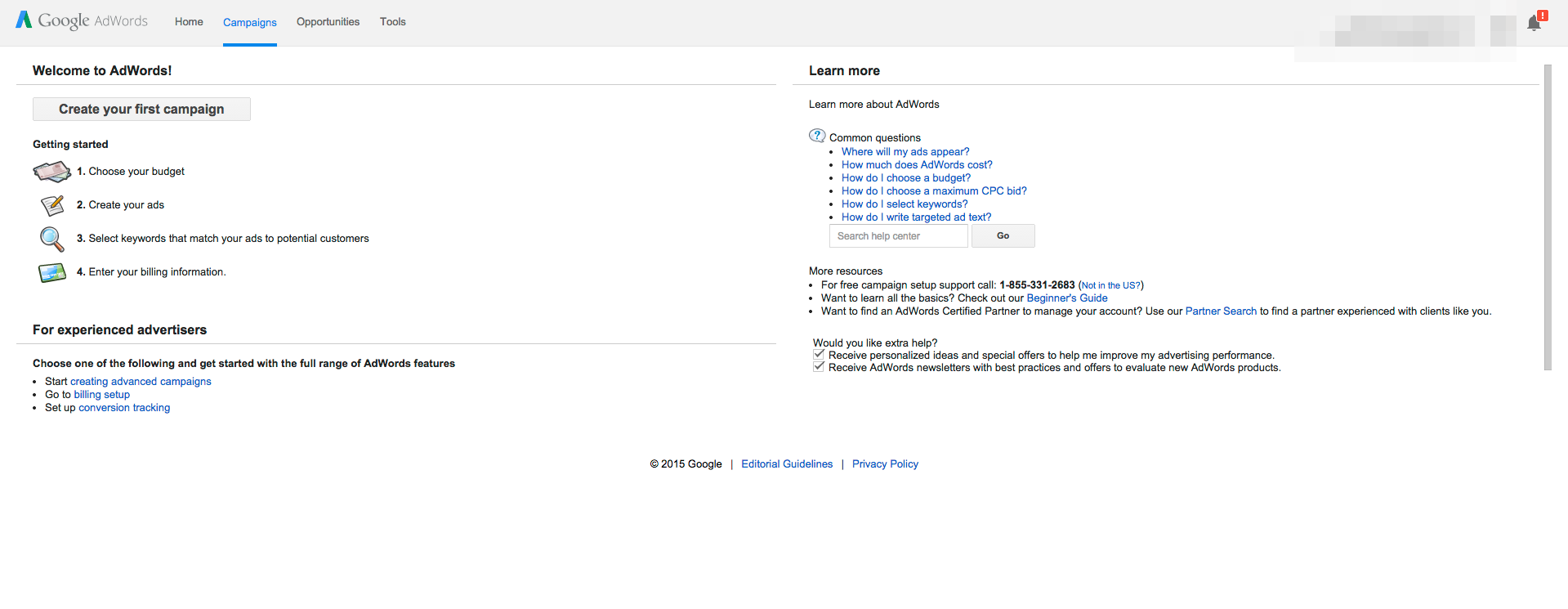1568x609 pixels.
Task: Click the Google AdWords logo
Action: [x=82, y=20]
